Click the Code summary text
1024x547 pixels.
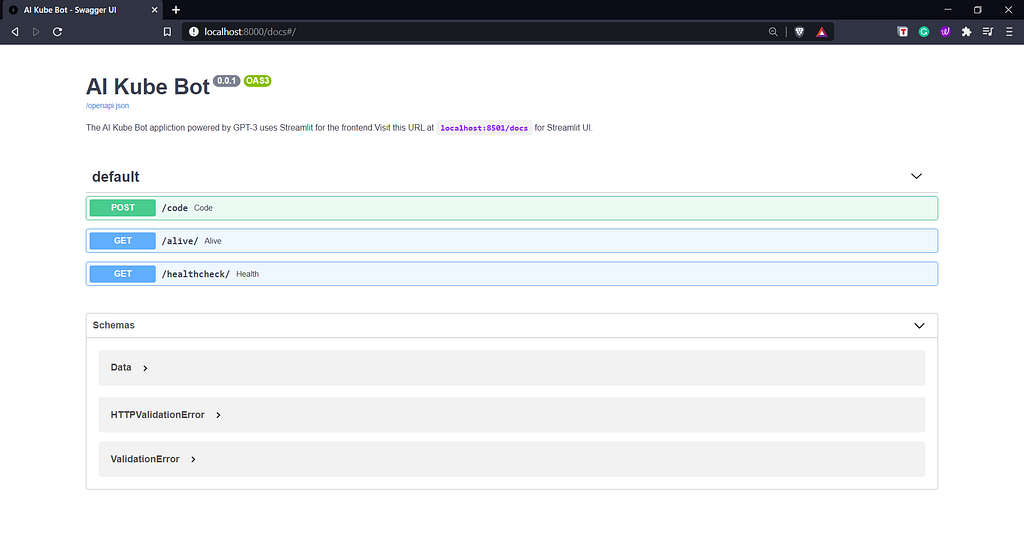[203, 208]
